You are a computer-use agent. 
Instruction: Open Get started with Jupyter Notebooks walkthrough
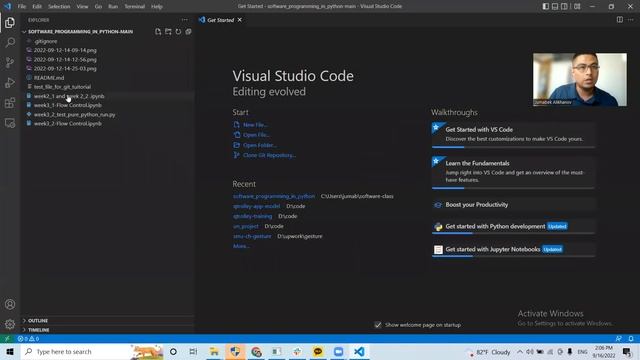[513, 249]
